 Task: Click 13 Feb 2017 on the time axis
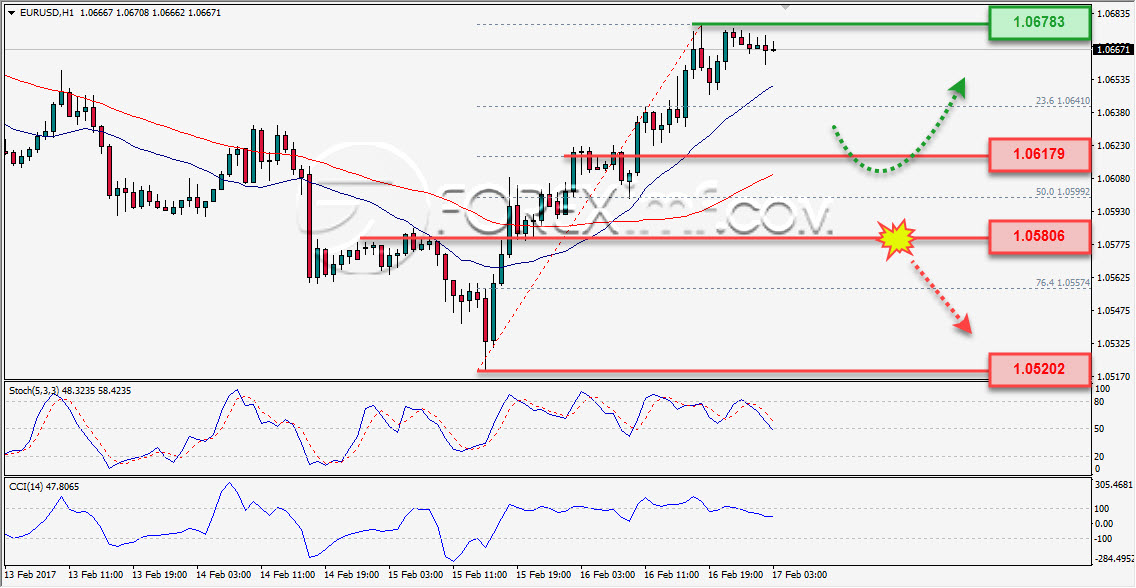28,574
